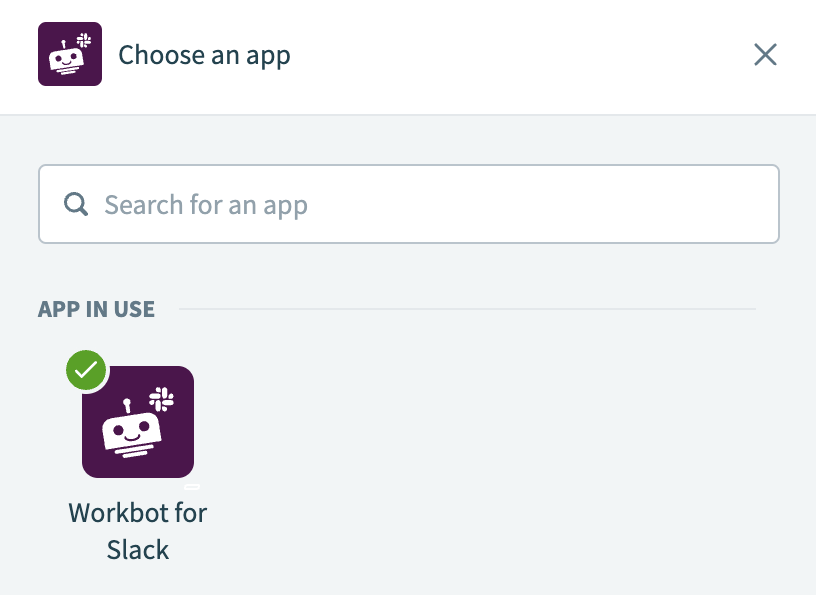The width and height of the screenshot is (816, 595).
Task: Click the green checkmark badge on Workbot
Action: coord(86,370)
